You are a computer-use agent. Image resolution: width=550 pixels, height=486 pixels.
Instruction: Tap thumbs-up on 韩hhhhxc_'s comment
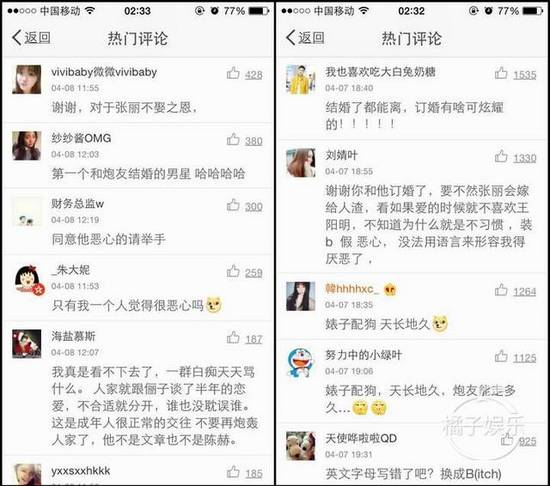coord(501,290)
